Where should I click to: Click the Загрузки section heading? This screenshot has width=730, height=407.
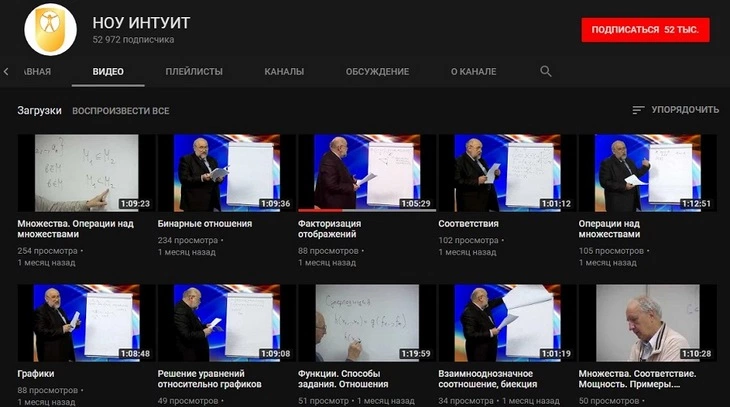point(40,110)
